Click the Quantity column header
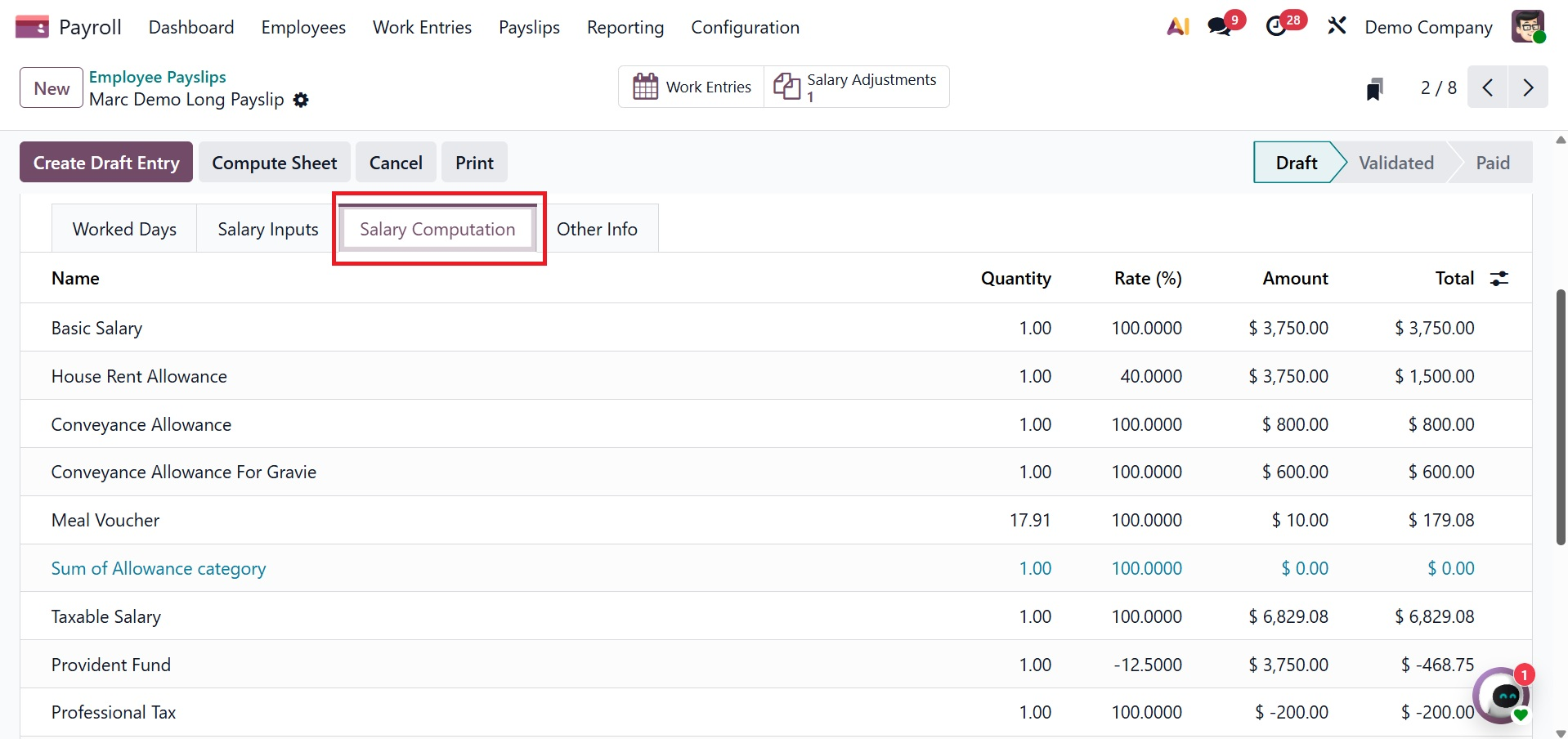The height and width of the screenshot is (739, 1568). point(1016,279)
